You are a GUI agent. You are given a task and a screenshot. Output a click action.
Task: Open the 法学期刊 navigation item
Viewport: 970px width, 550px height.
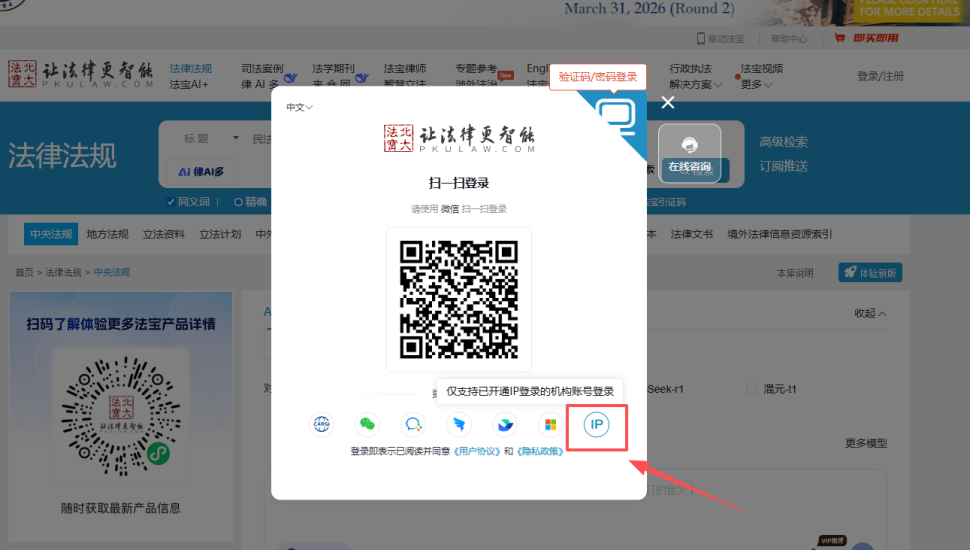333,69
